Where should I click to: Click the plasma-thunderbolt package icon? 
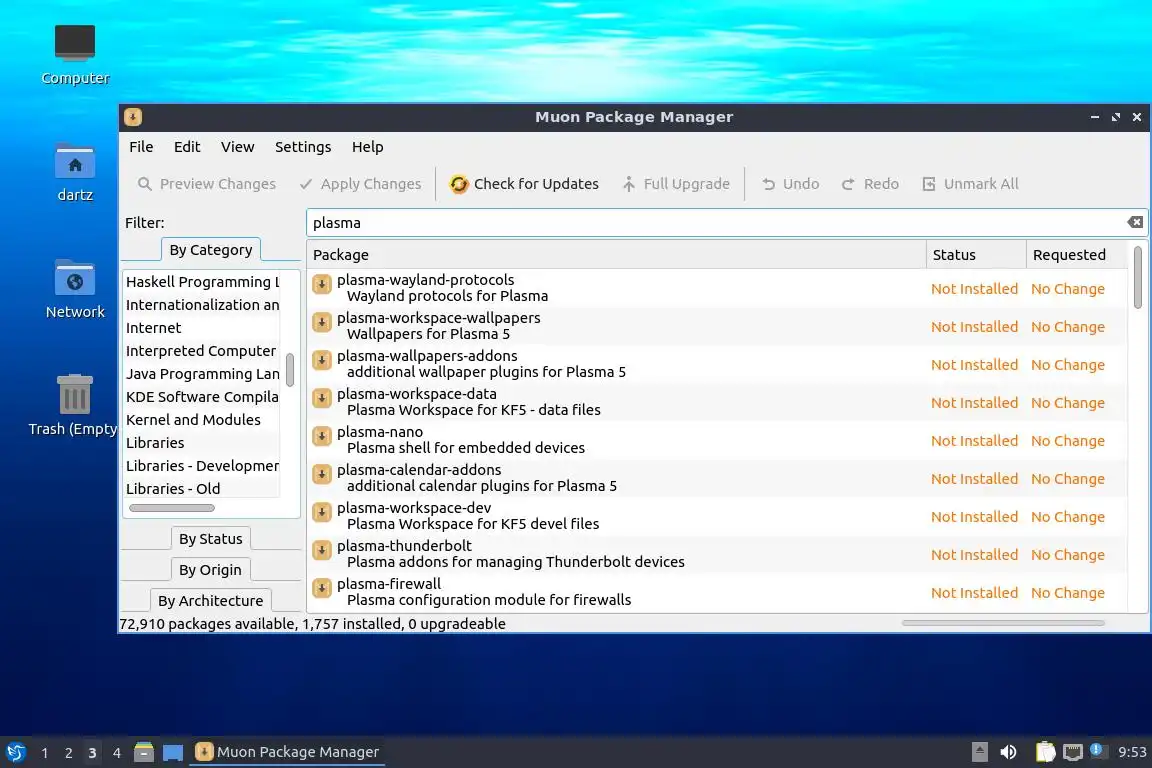322,551
